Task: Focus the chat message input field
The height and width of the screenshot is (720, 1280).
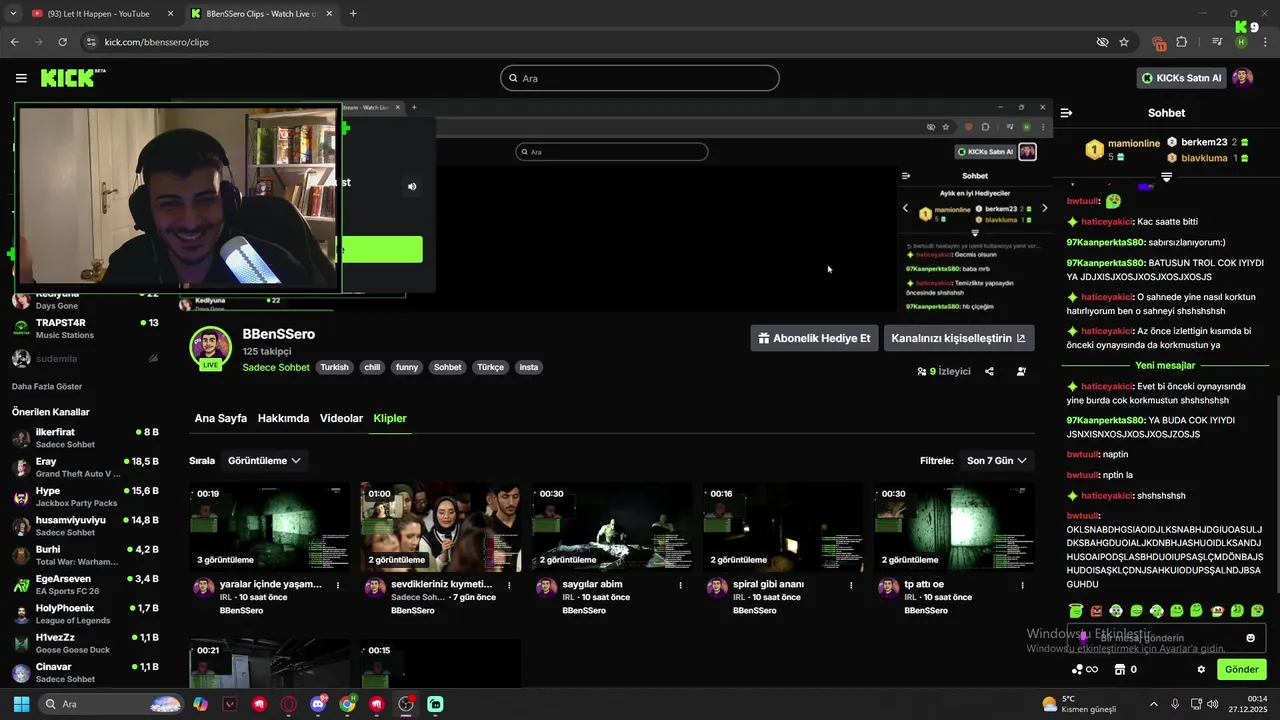Action: tap(1165, 638)
